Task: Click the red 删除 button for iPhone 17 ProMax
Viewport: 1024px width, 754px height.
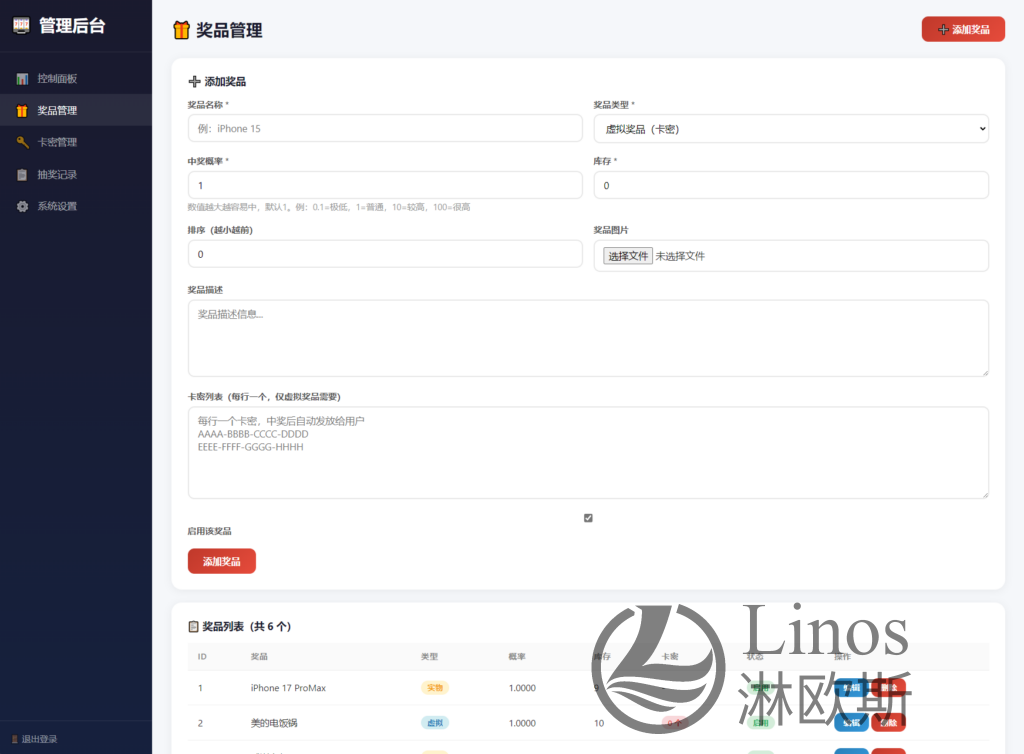Action: pyautogui.click(x=889, y=687)
